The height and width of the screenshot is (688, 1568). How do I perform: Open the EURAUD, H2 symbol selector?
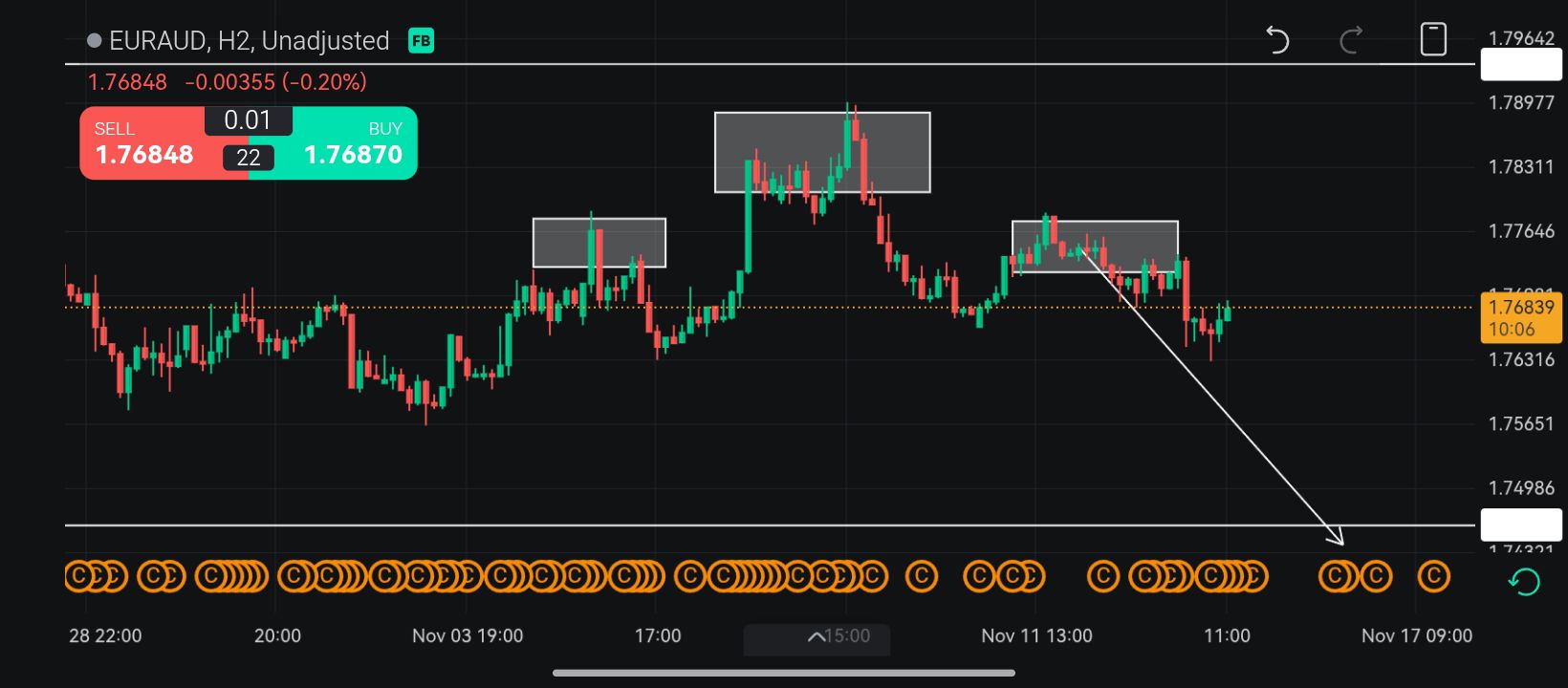point(249,40)
